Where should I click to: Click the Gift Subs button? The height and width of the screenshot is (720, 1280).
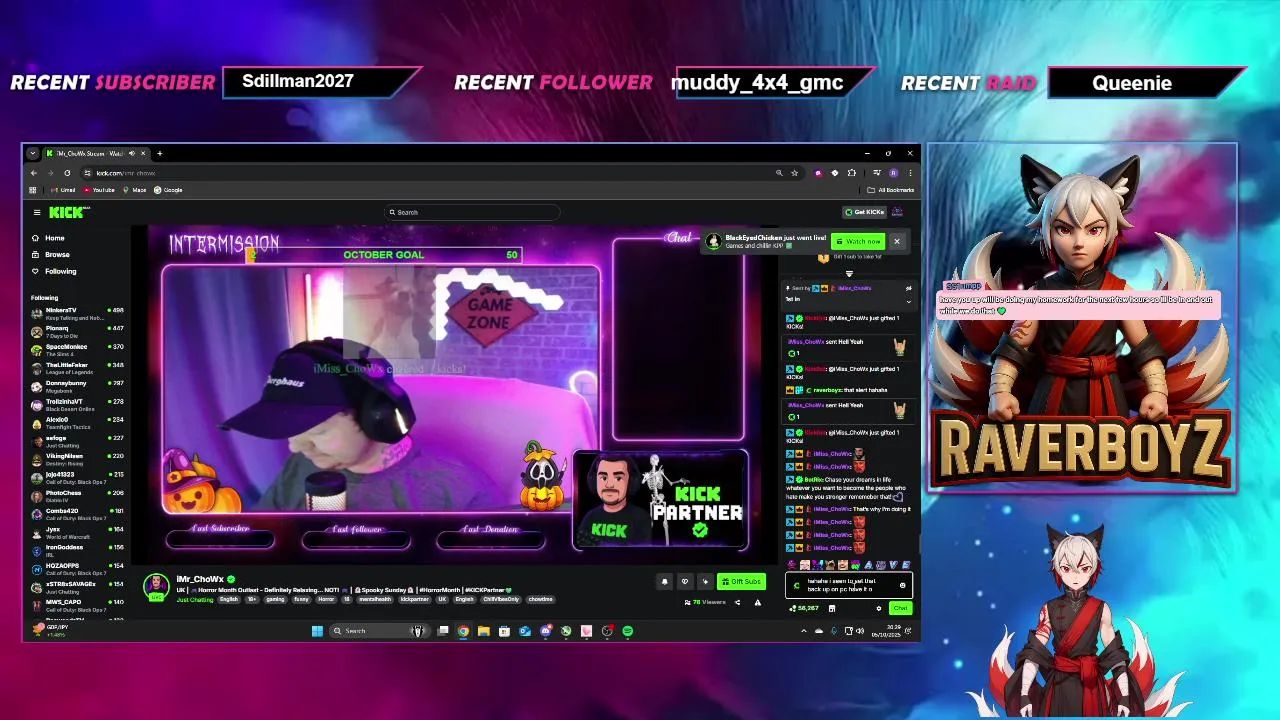[x=741, y=581]
